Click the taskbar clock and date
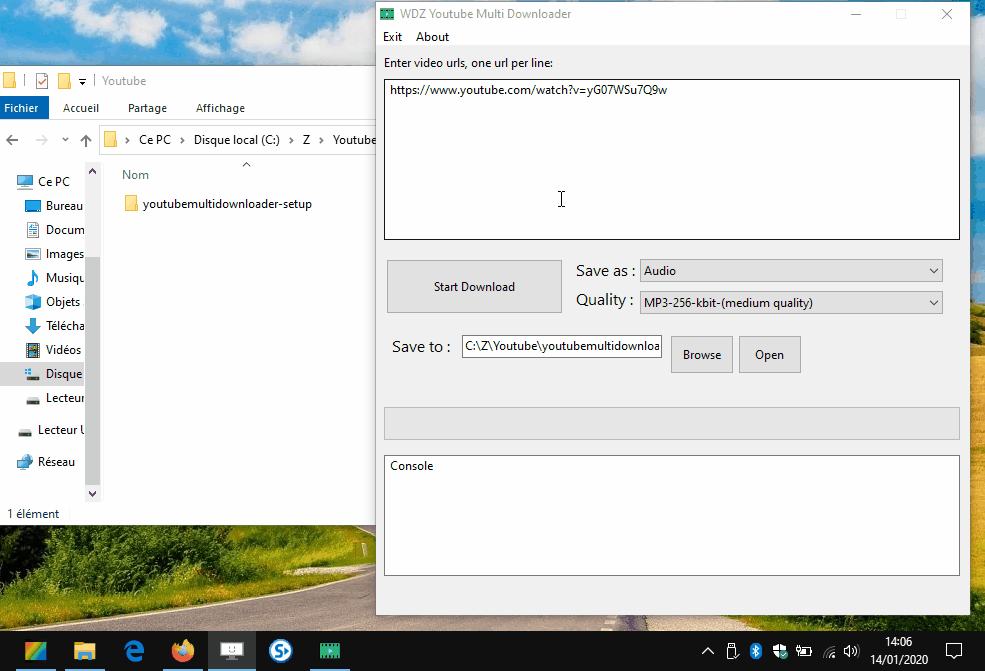The image size is (985, 671). pyautogui.click(x=899, y=651)
